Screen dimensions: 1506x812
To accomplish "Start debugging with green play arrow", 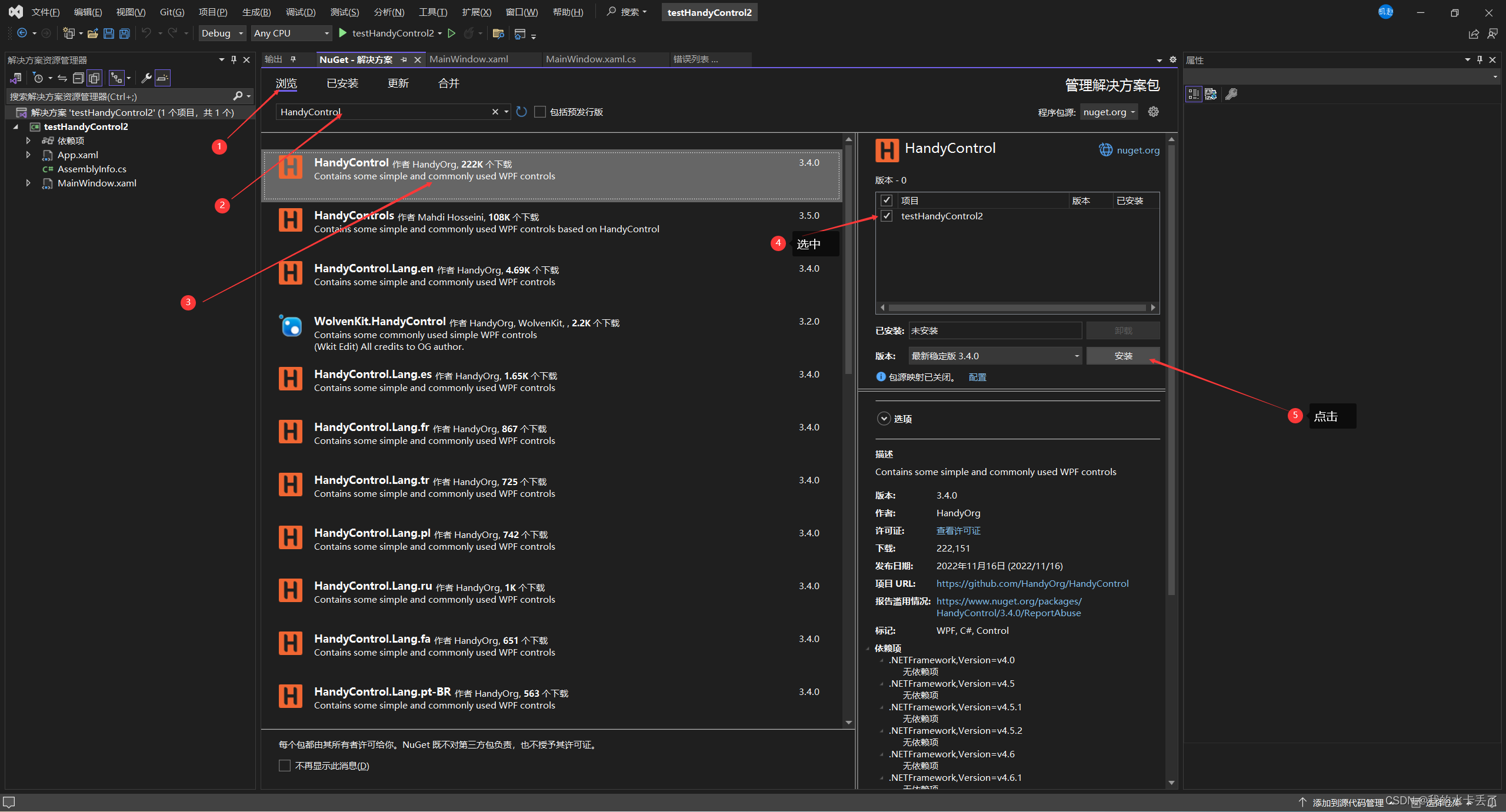I will coord(343,34).
